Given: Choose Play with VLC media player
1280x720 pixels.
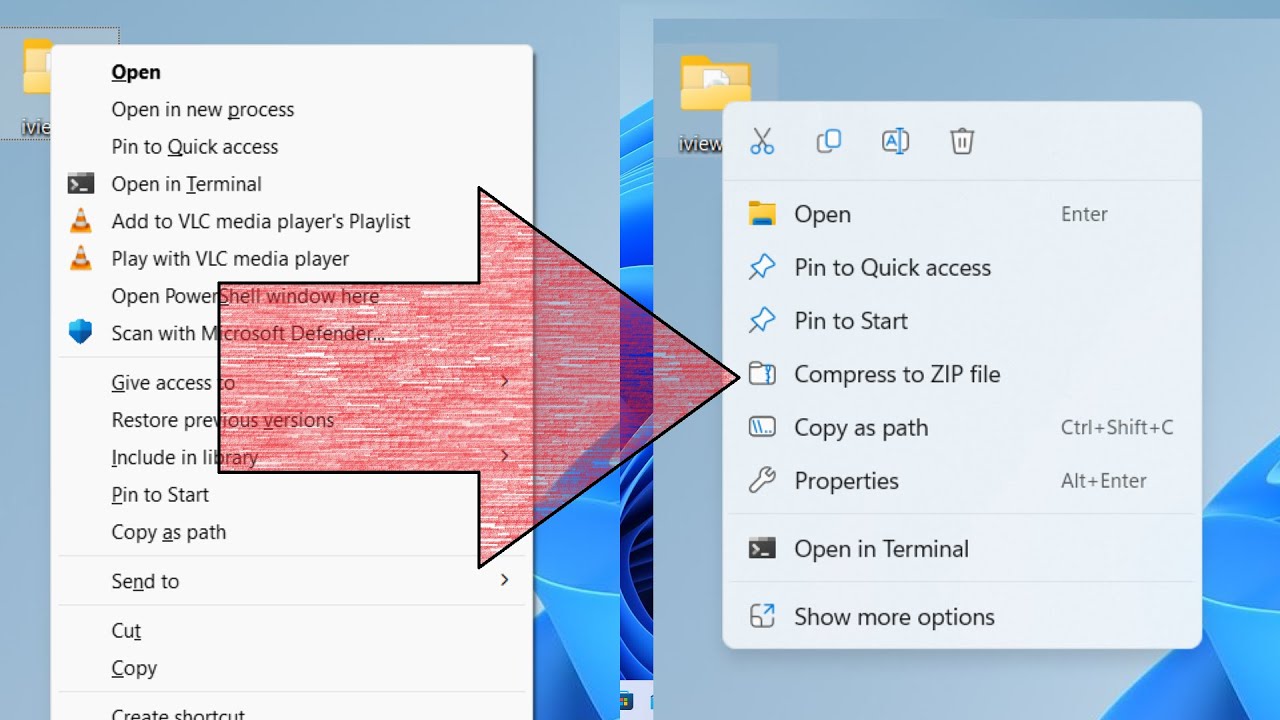Looking at the screenshot, I should 230,259.
